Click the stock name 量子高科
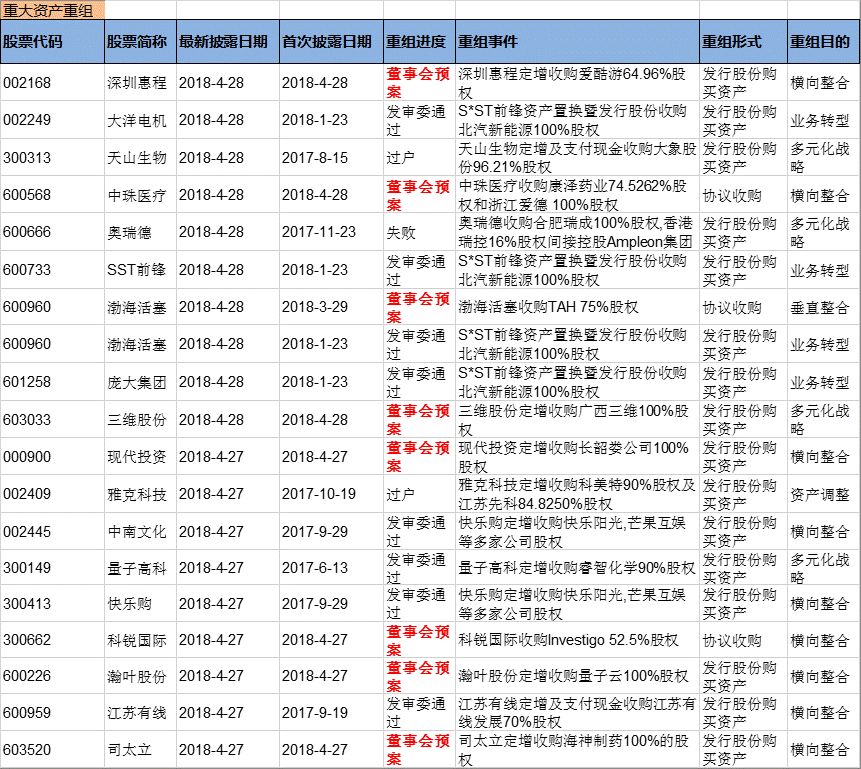This screenshot has height=769, width=861. point(137,568)
